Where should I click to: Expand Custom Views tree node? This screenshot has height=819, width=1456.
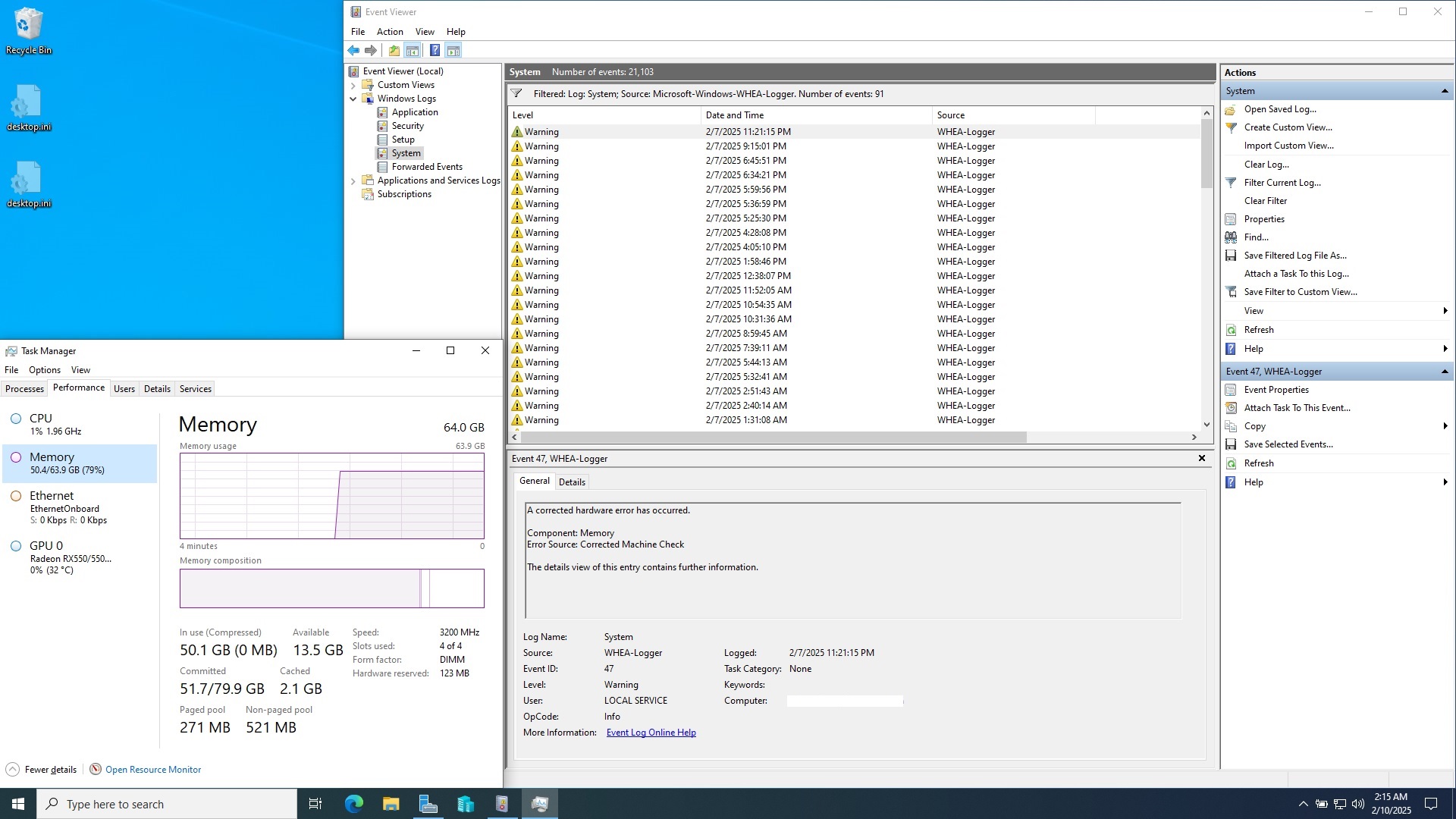(353, 85)
